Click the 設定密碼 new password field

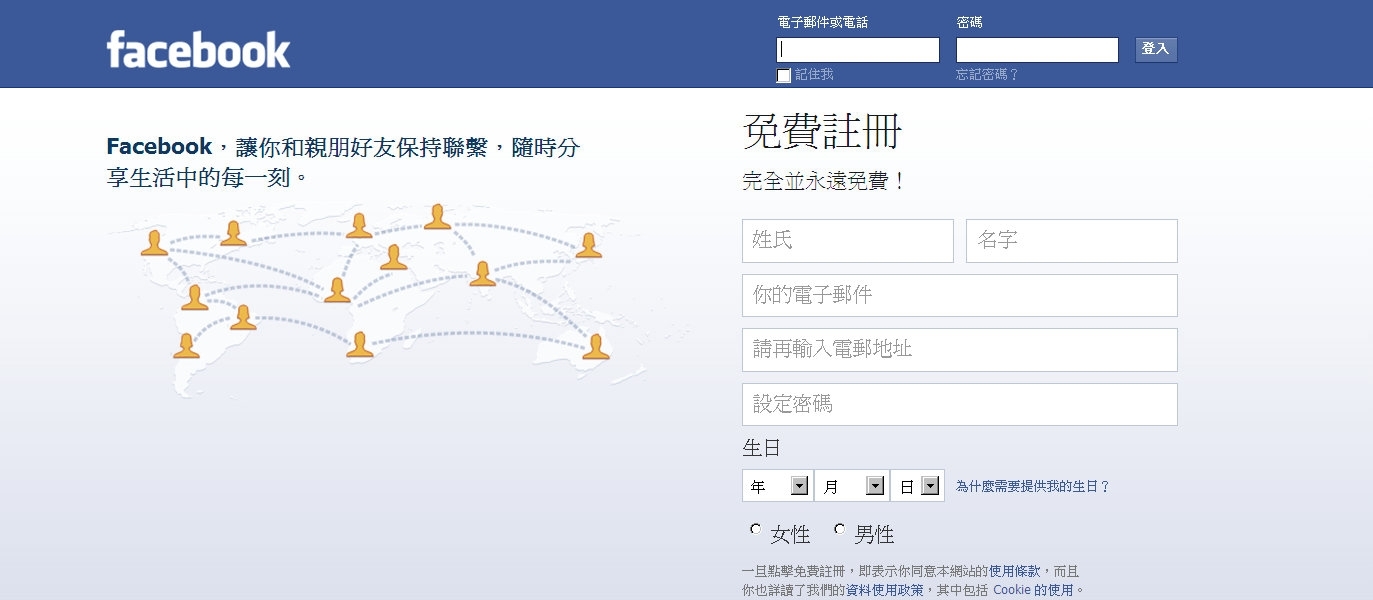[959, 405]
